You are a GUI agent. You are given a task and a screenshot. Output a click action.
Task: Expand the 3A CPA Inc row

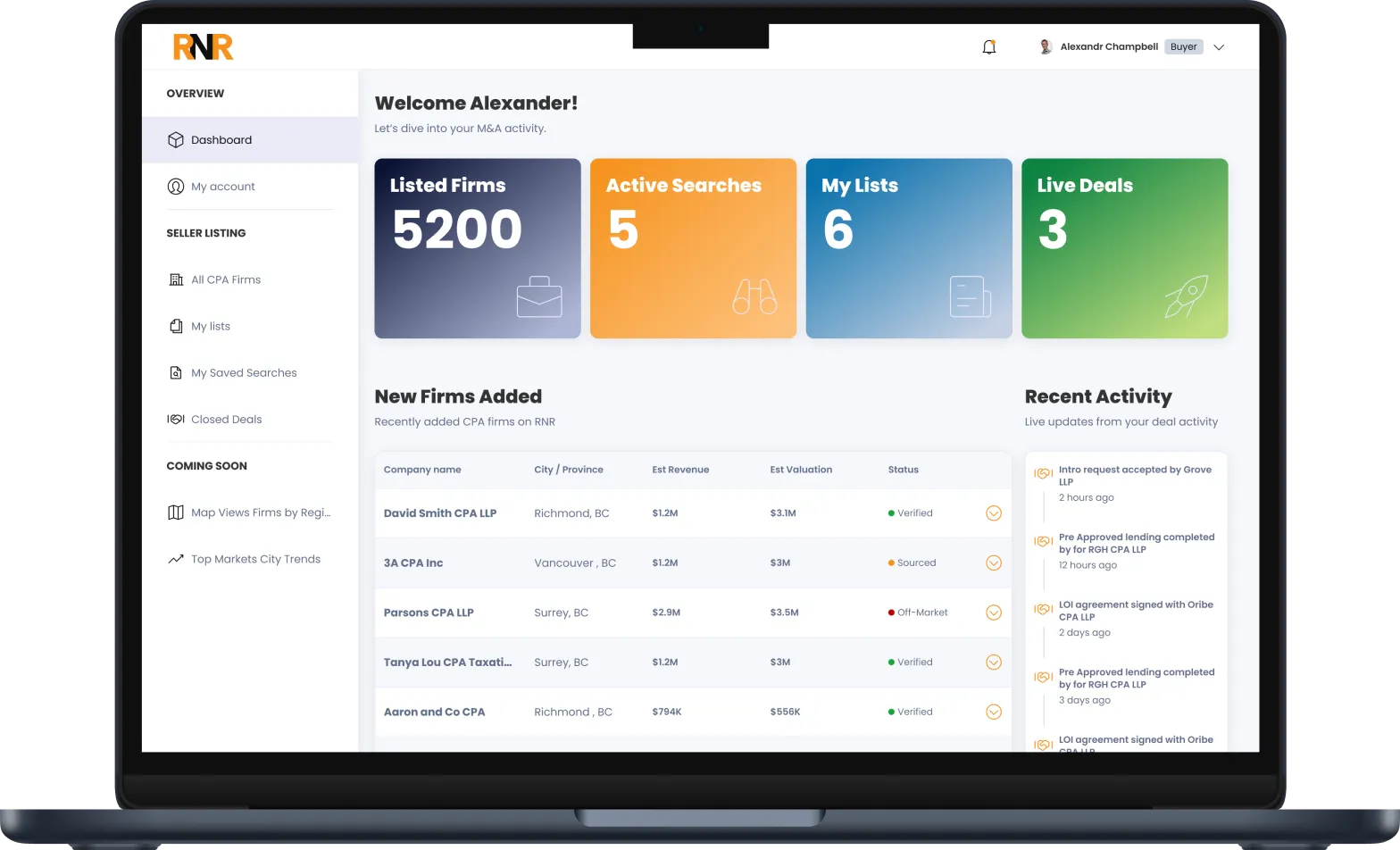coord(994,563)
